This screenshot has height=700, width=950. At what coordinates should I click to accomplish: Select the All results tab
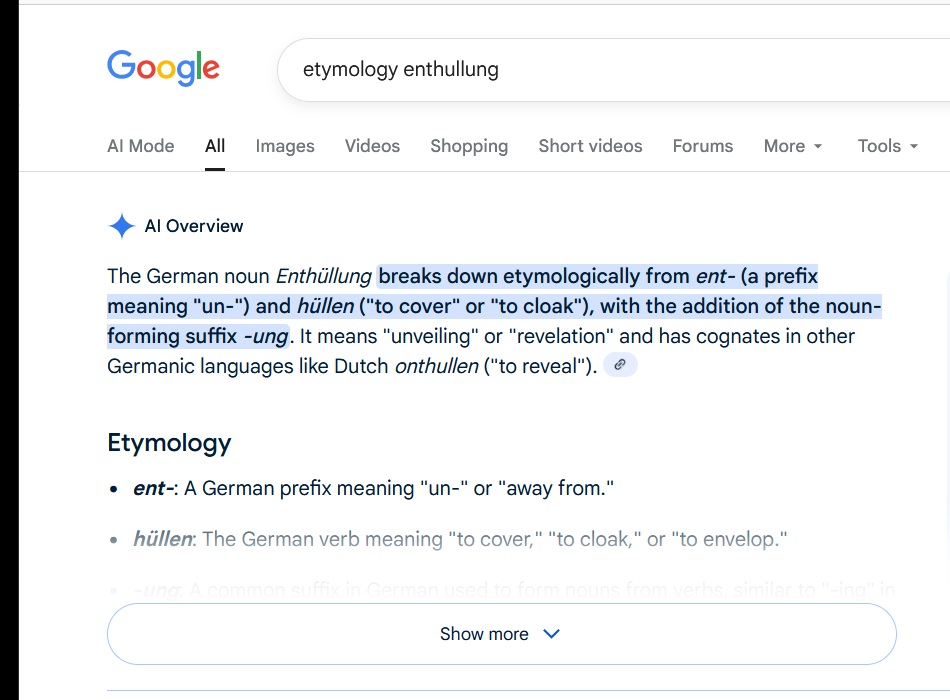[x=215, y=146]
